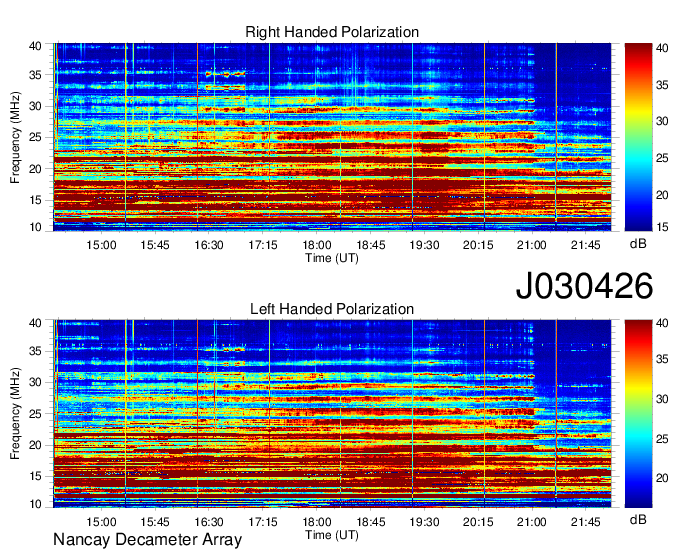Click the bottom plot Frequency (MHz) axis label
The image size is (680, 552).
point(15,414)
